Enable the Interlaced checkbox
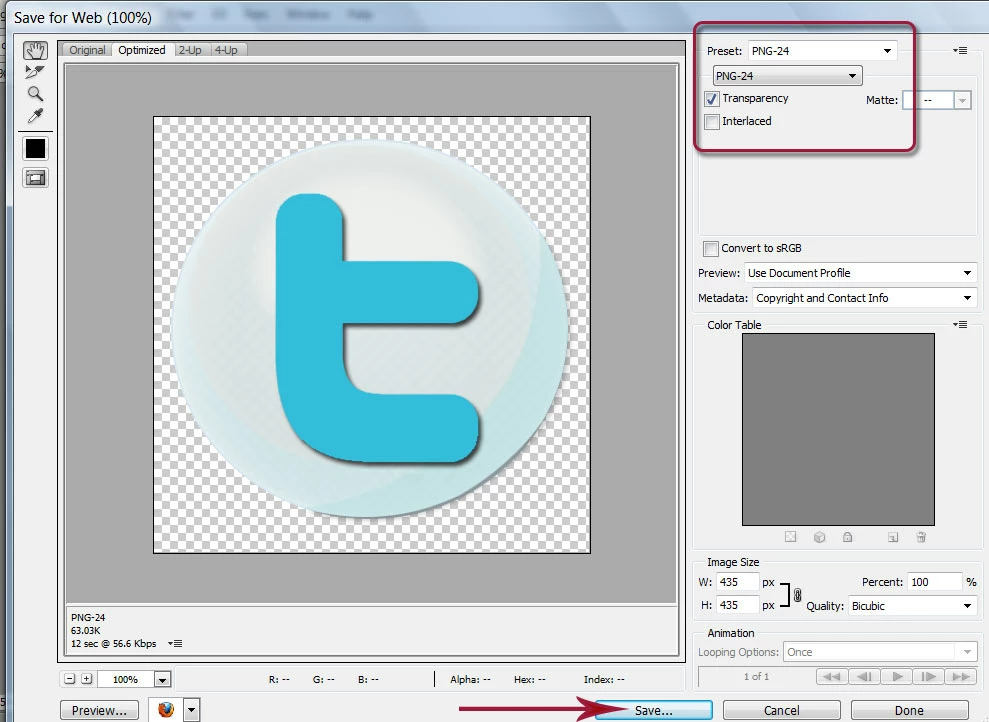Screen dimensions: 989x722 click(x=711, y=122)
